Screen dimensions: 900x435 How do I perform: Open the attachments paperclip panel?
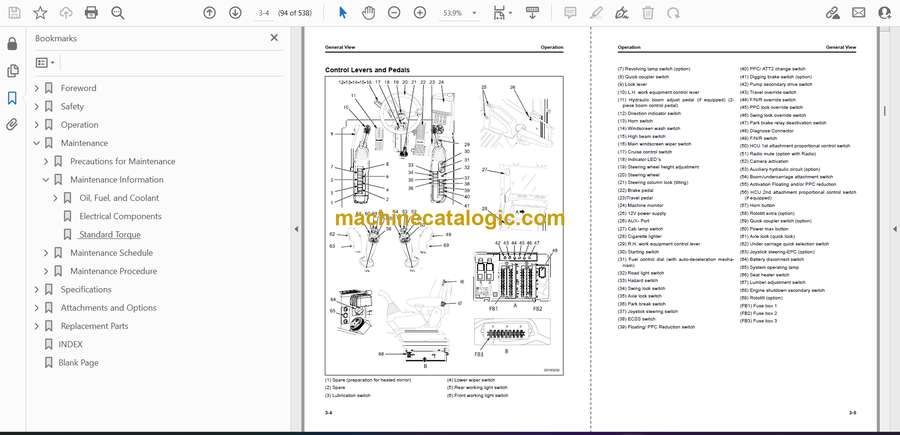tap(12, 125)
